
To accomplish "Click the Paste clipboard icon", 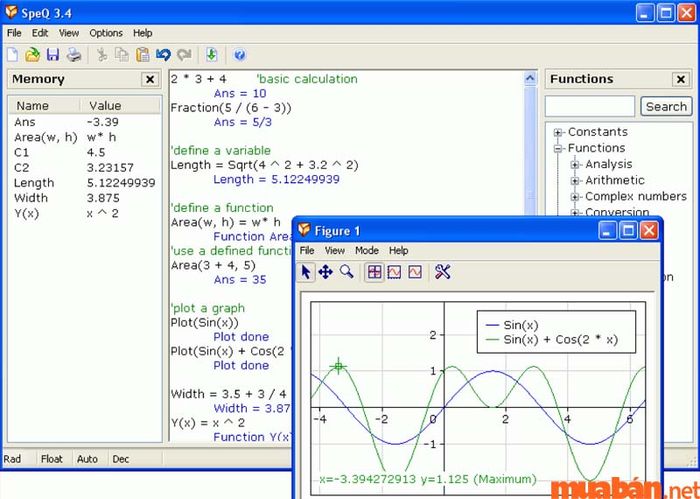I will coord(142,55).
